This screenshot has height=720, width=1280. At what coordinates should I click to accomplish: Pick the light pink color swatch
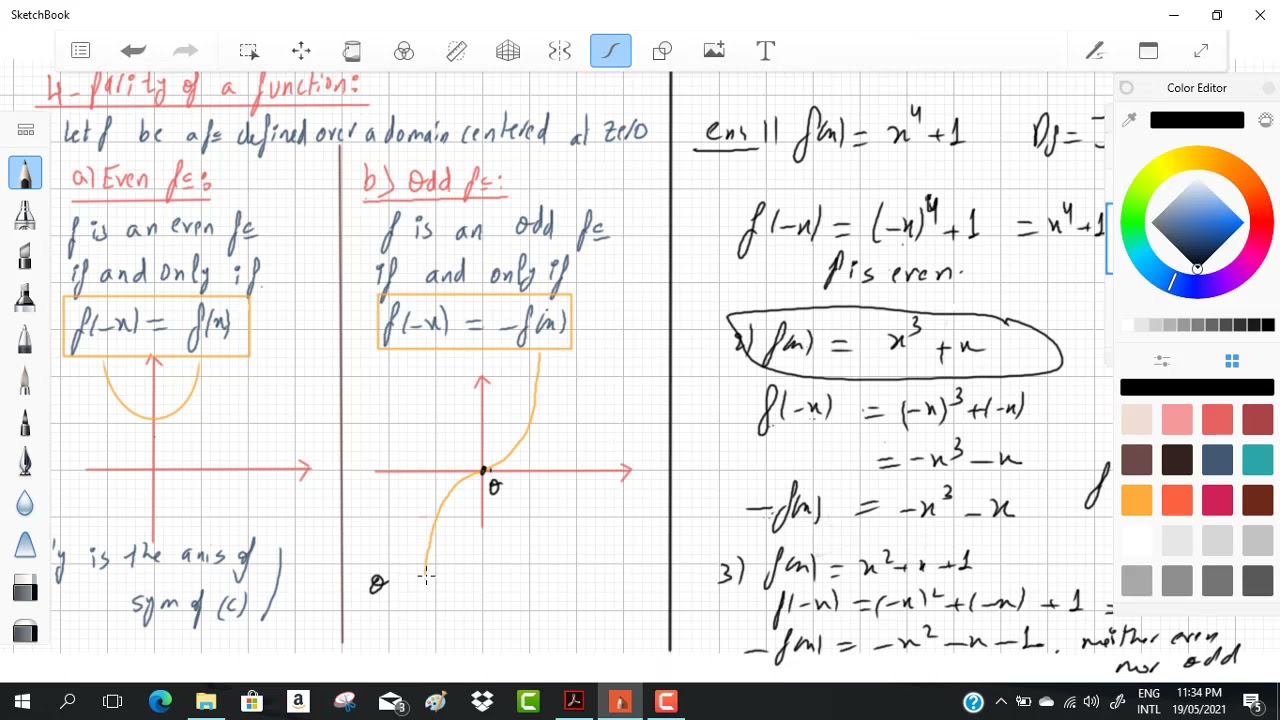(1177, 420)
